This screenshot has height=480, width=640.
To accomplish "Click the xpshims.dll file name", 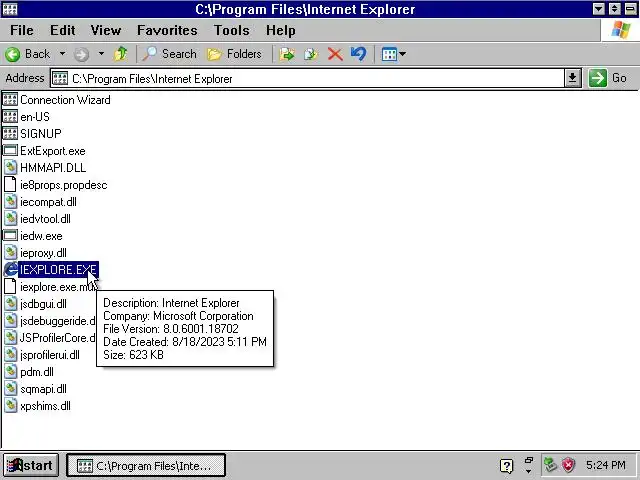I will (45, 406).
